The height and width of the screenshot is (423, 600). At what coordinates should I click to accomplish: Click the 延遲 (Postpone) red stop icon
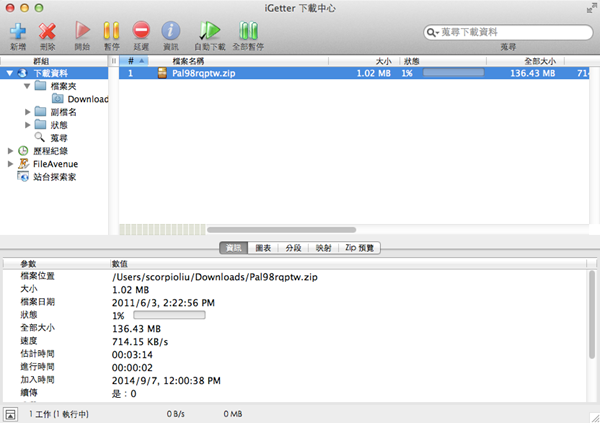pos(141,31)
